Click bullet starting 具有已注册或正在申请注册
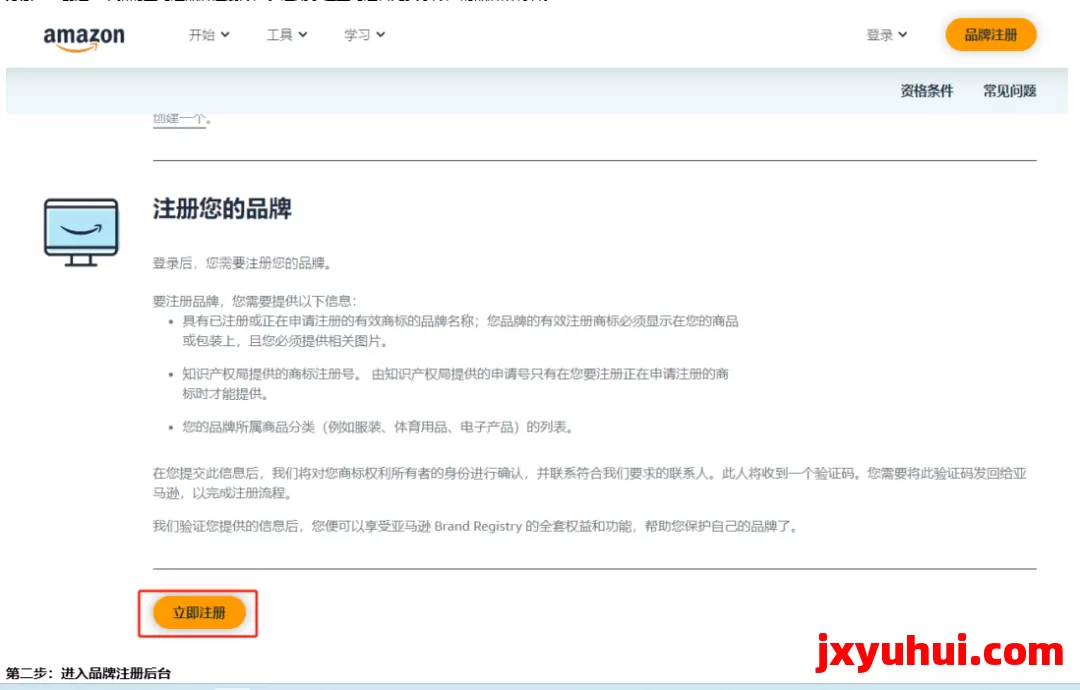Viewport: 1080px width, 690px height. [460, 331]
